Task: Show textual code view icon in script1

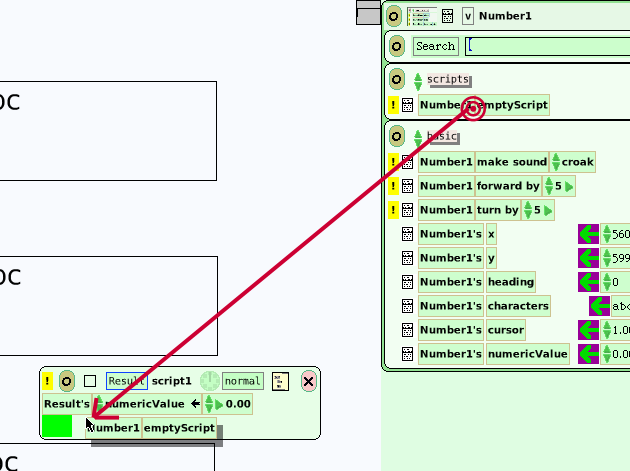Action: tap(280, 381)
